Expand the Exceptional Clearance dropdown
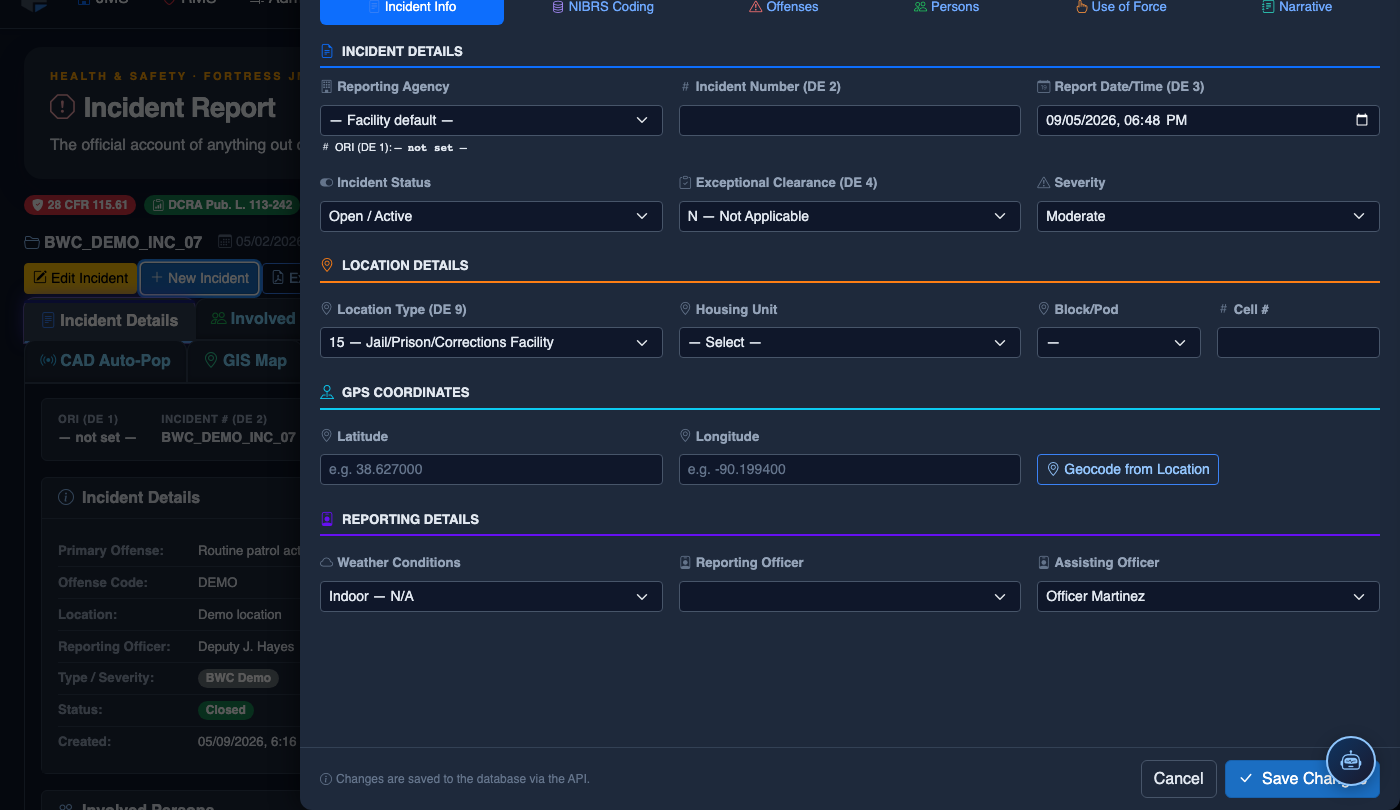This screenshot has height=810, width=1400. point(850,217)
